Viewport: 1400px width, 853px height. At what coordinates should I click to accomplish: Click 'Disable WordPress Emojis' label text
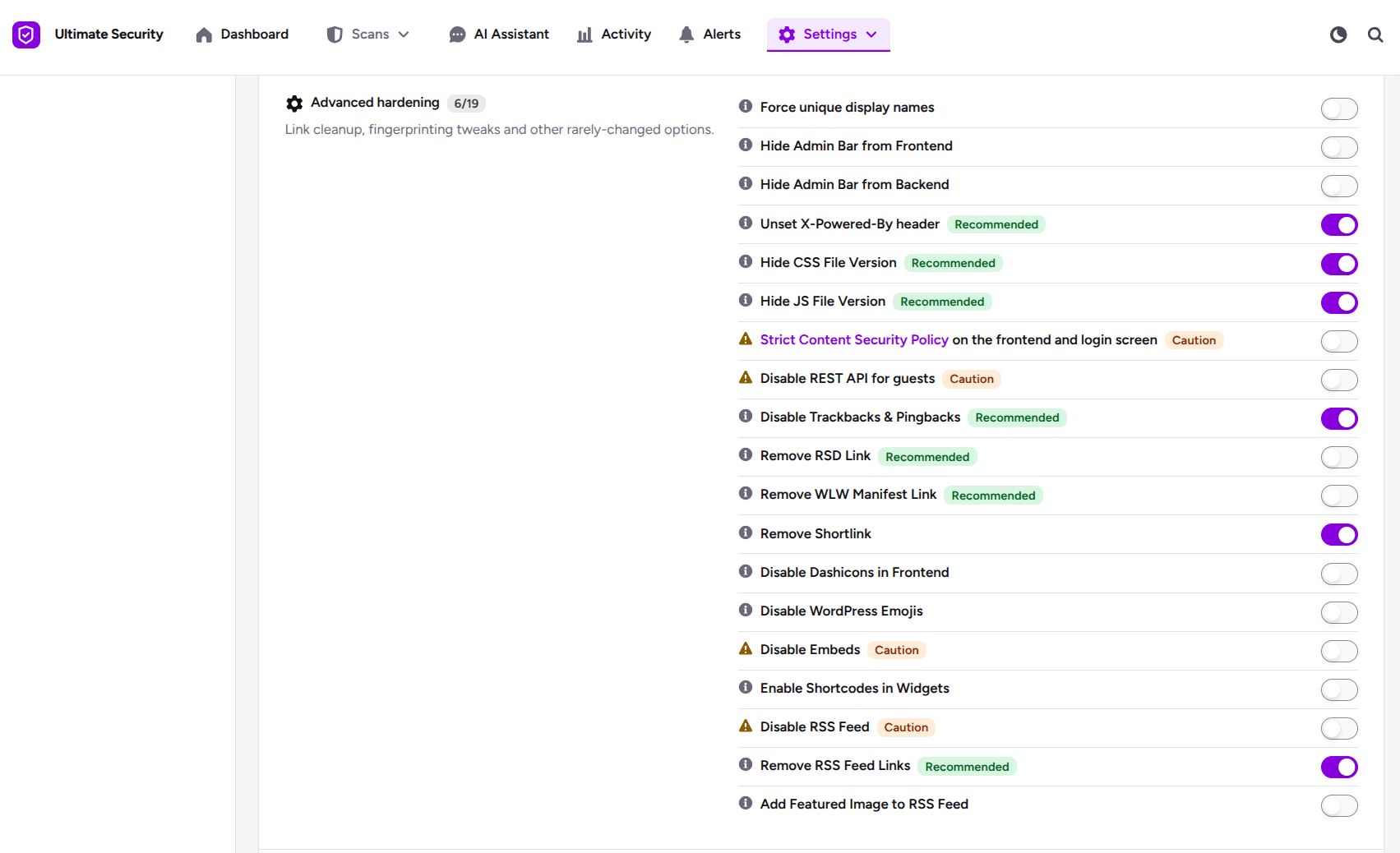tap(841, 611)
